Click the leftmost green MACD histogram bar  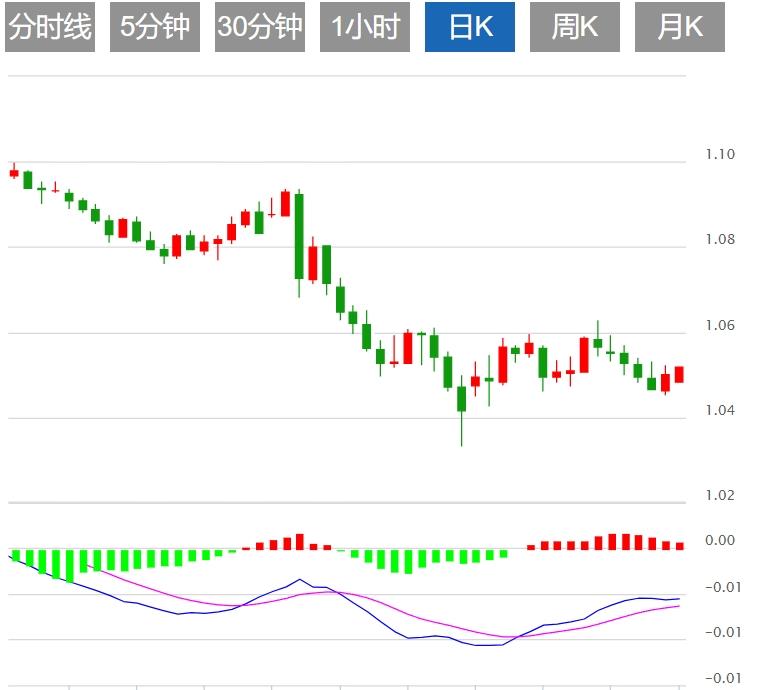coord(15,554)
